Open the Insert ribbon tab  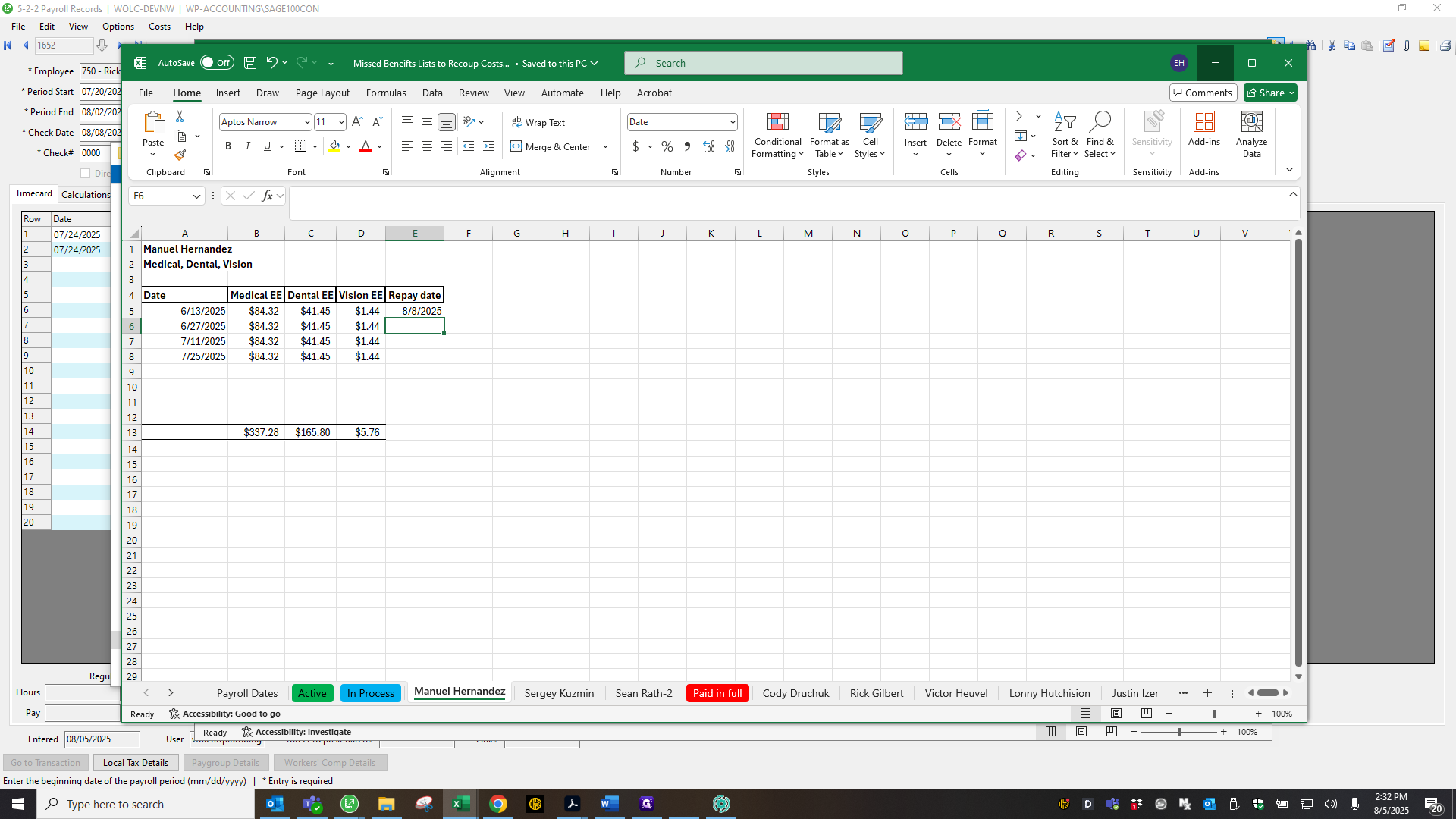[227, 93]
